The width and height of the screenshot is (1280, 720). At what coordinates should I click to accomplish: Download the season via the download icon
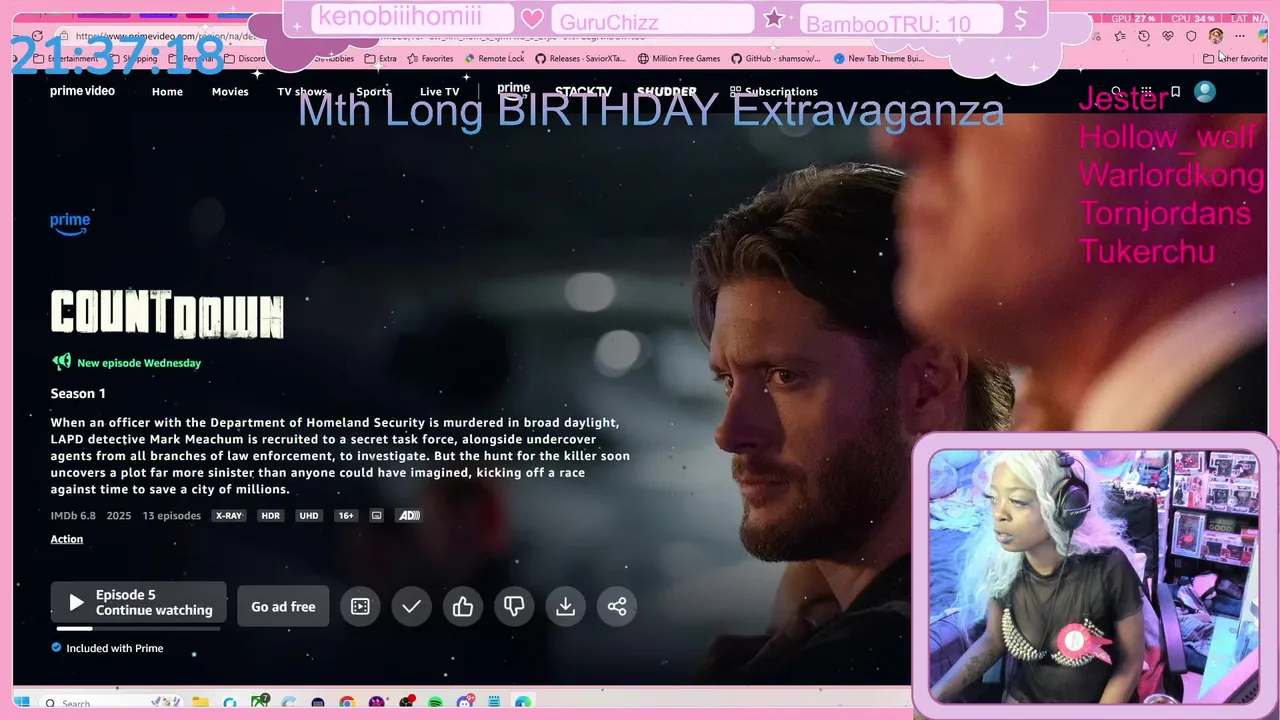[565, 606]
